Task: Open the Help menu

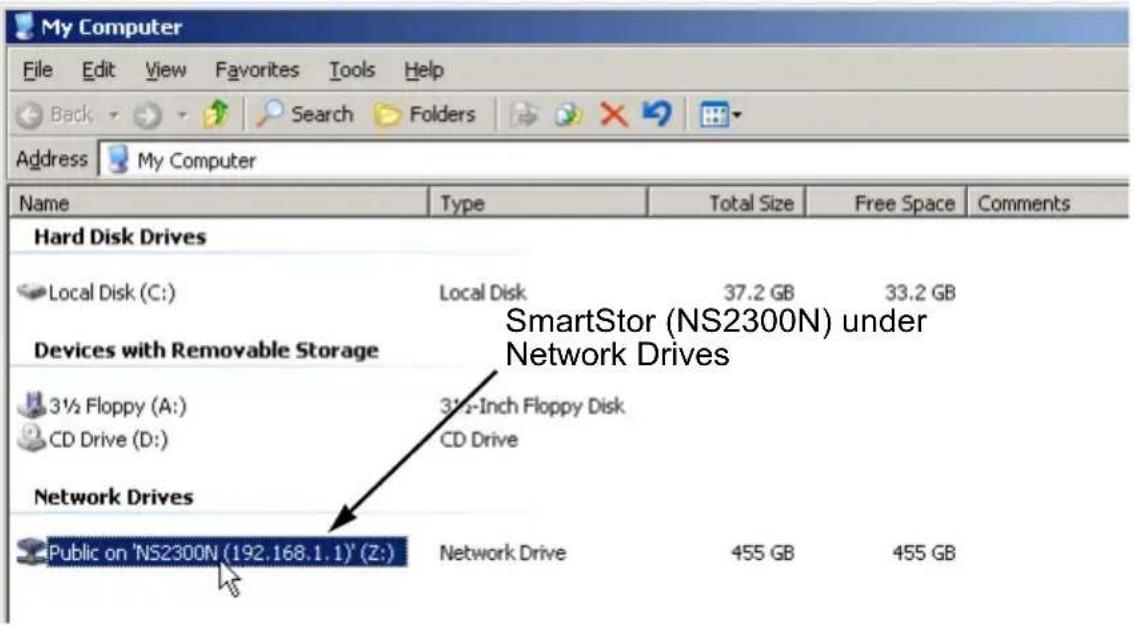Action: point(424,70)
